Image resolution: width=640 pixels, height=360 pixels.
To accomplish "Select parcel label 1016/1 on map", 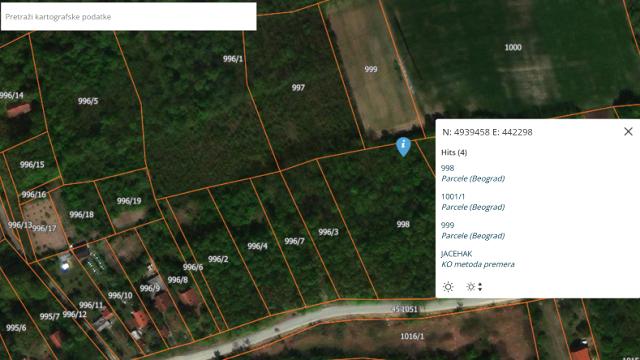I will [412, 336].
